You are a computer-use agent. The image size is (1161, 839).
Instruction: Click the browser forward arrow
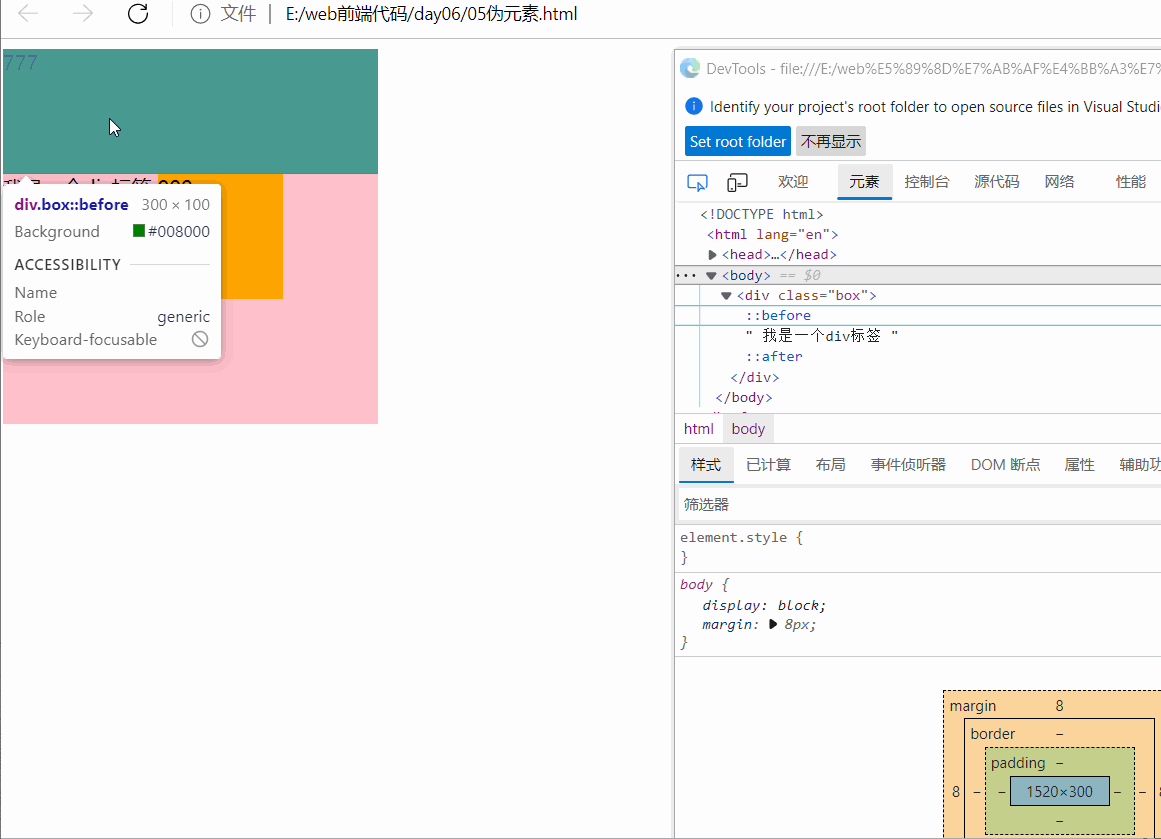pos(83,13)
